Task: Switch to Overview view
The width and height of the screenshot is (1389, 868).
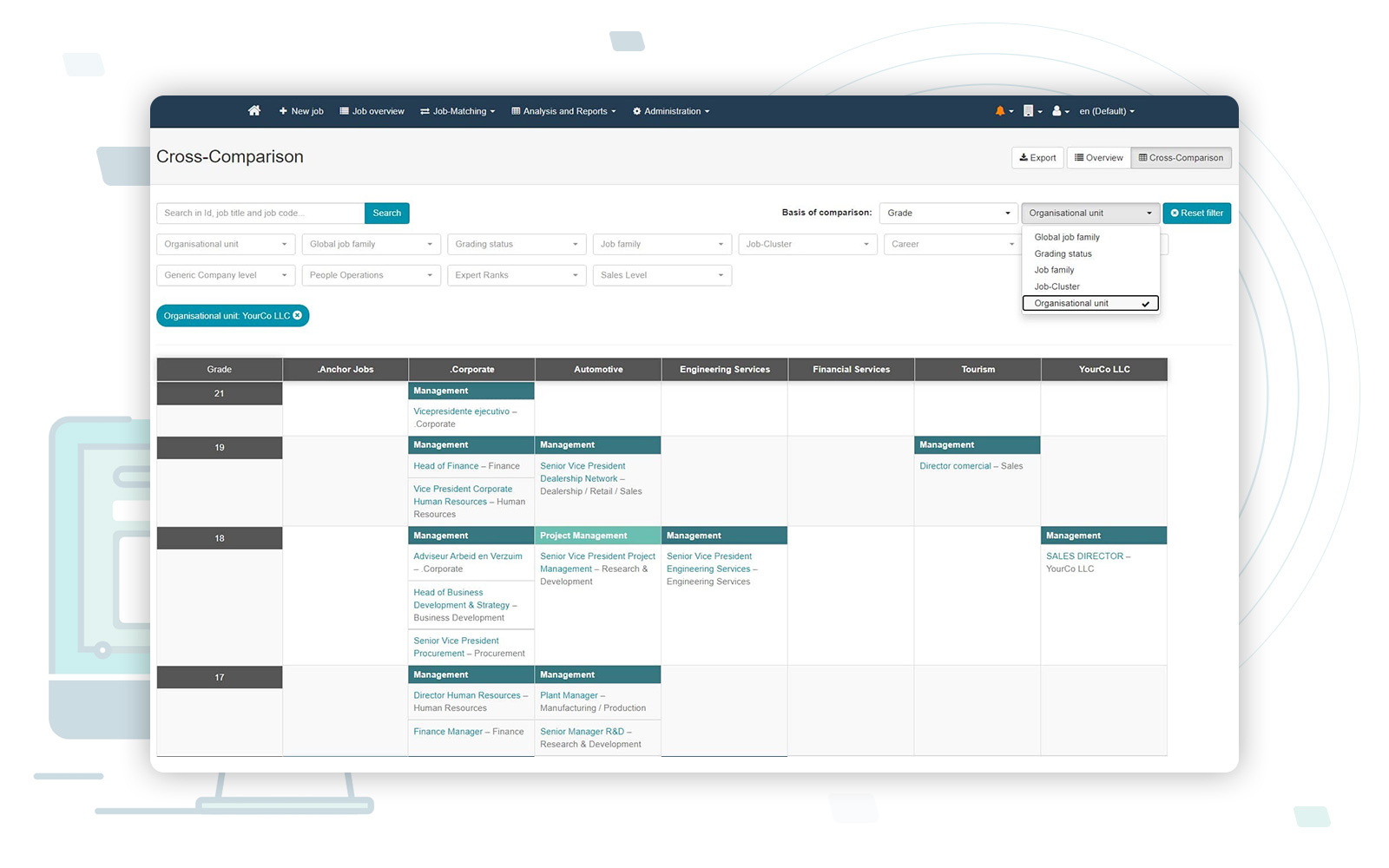Action: point(1098,158)
